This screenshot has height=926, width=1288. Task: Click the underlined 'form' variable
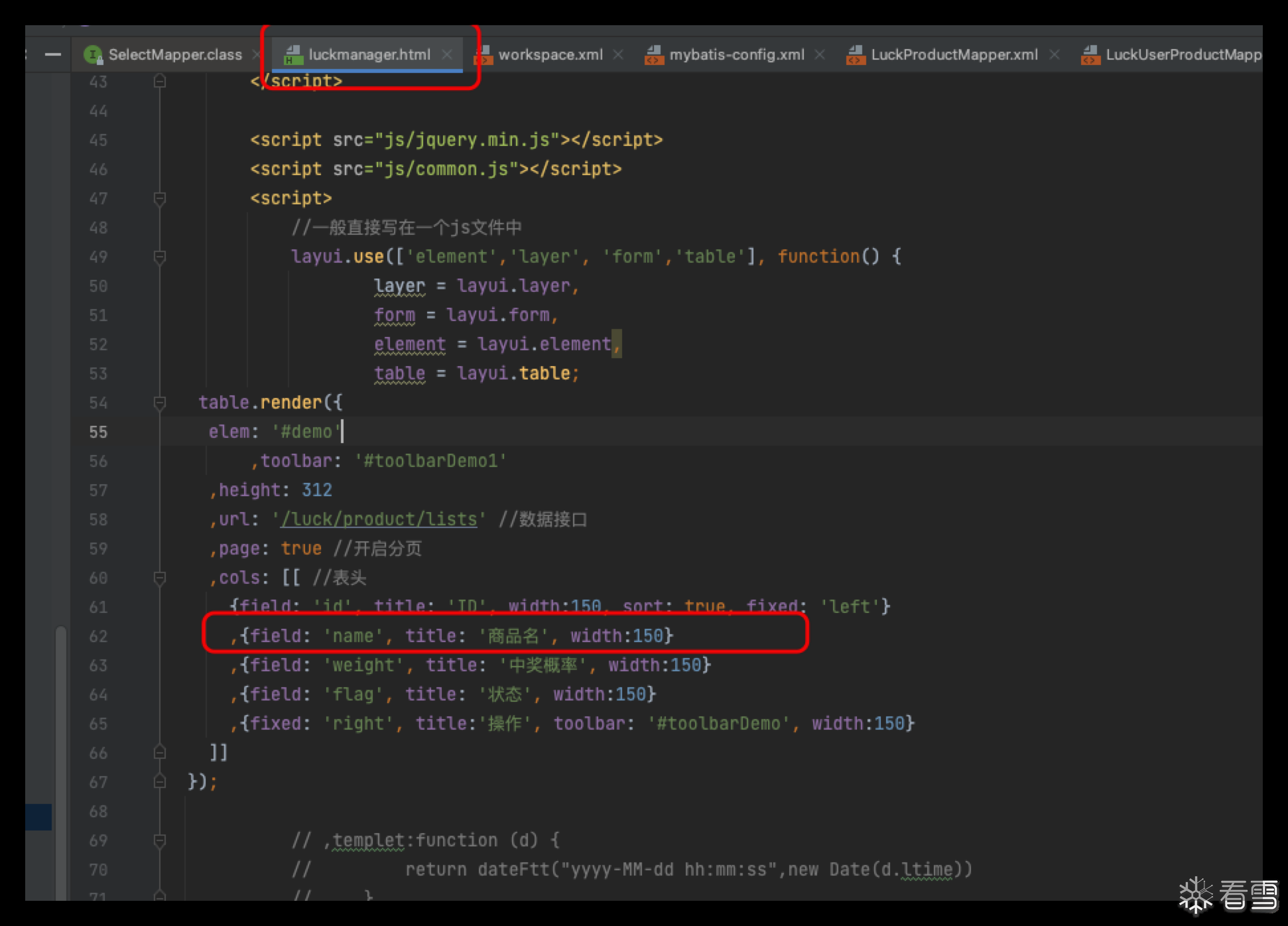point(395,315)
